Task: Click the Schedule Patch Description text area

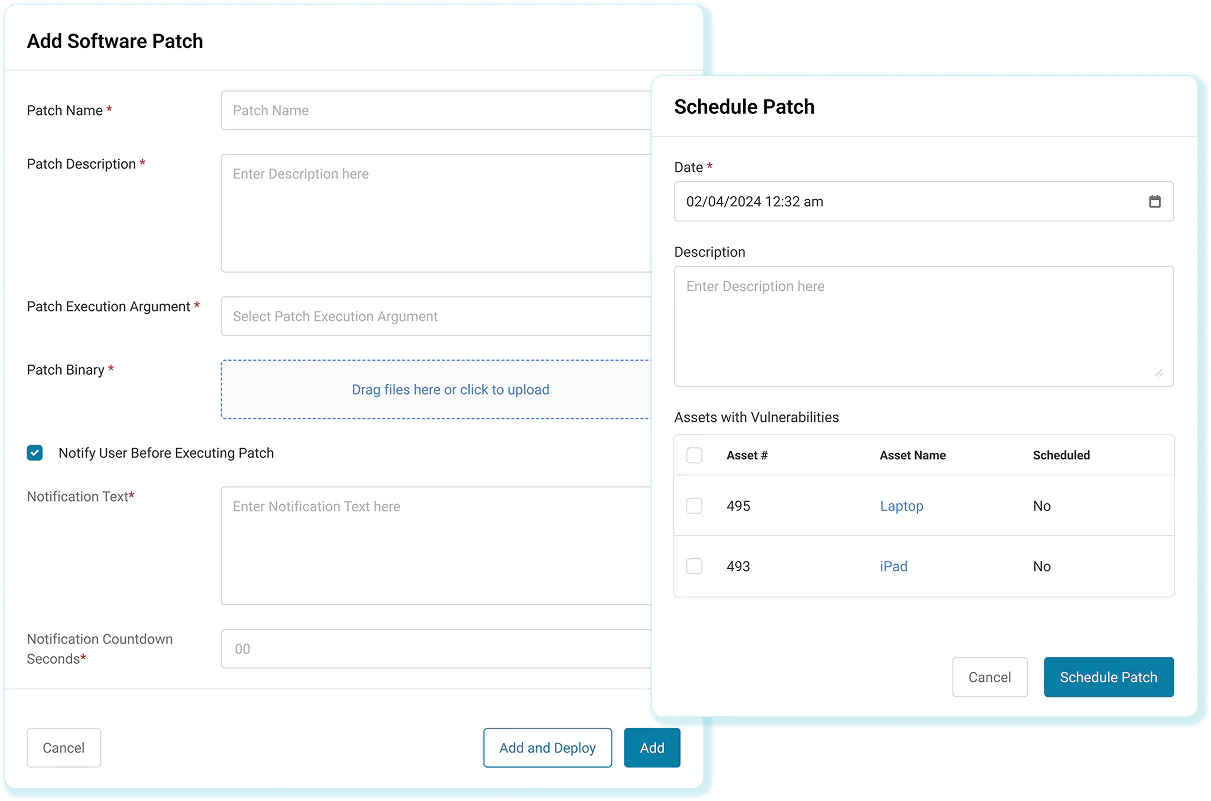Action: tap(922, 326)
